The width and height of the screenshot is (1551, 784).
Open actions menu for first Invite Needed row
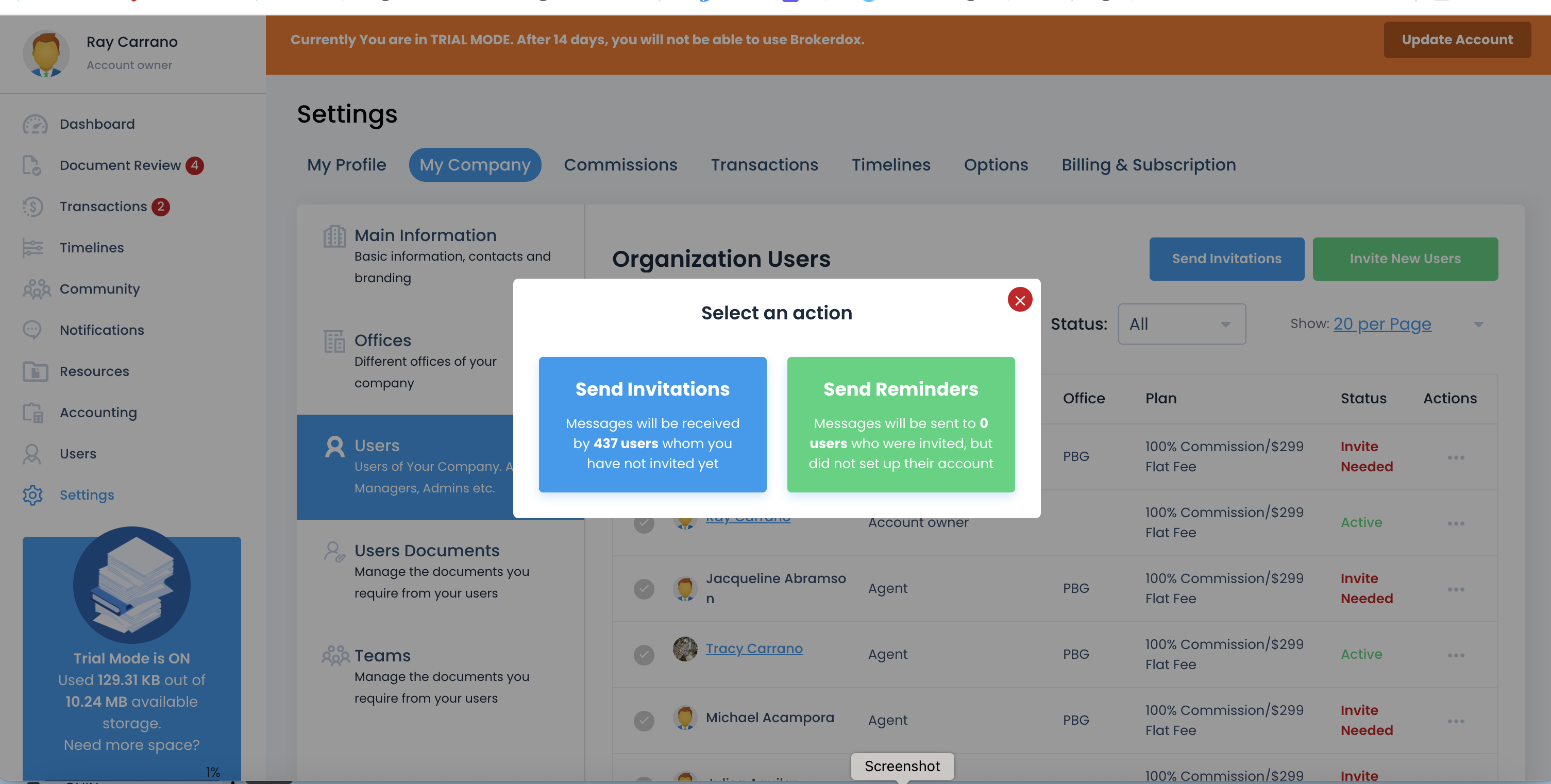point(1455,457)
